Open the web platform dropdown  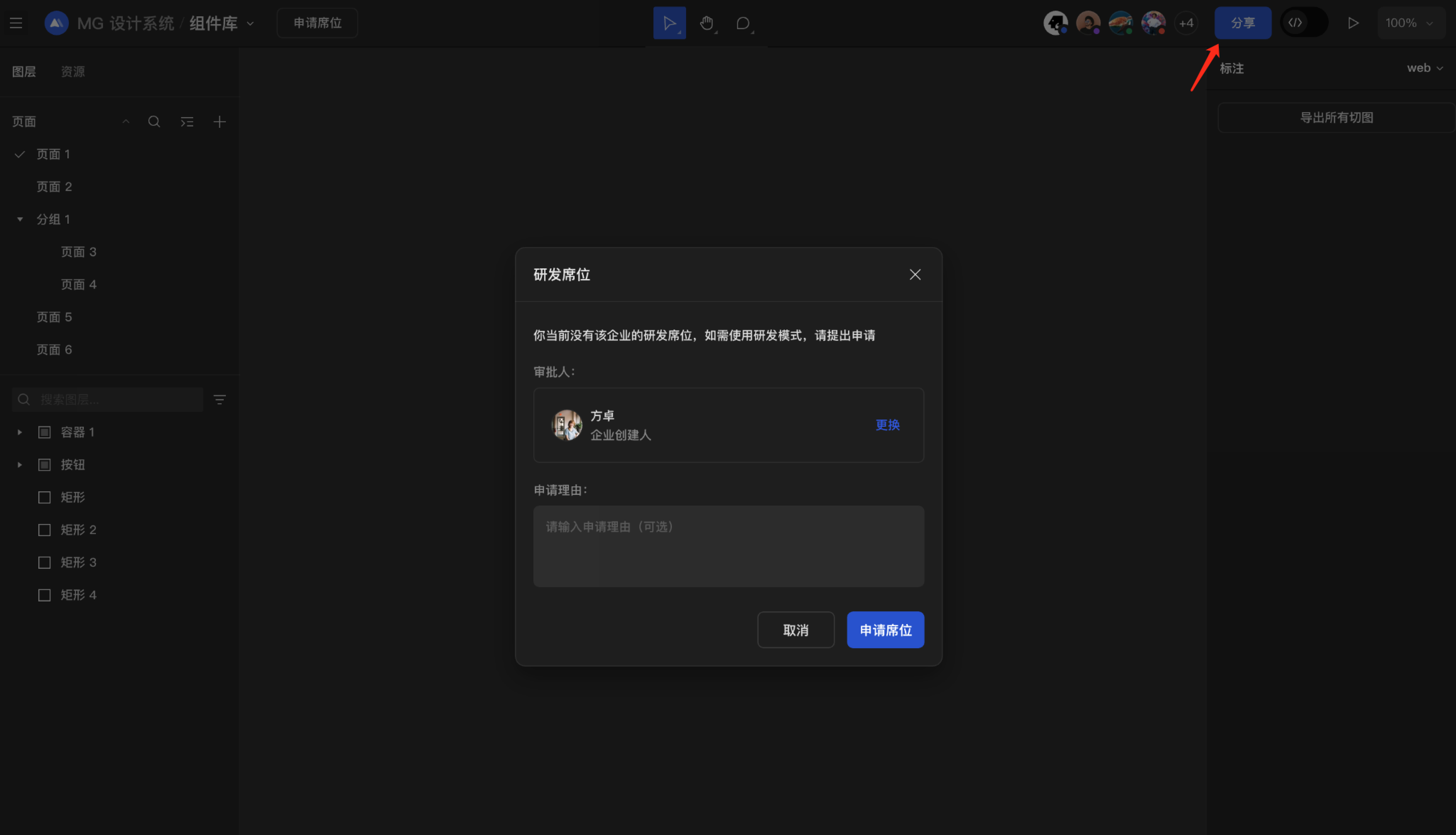1425,68
